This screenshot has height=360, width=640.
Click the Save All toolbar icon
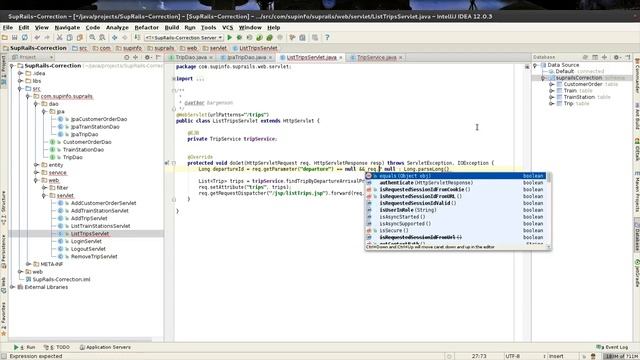point(15,38)
